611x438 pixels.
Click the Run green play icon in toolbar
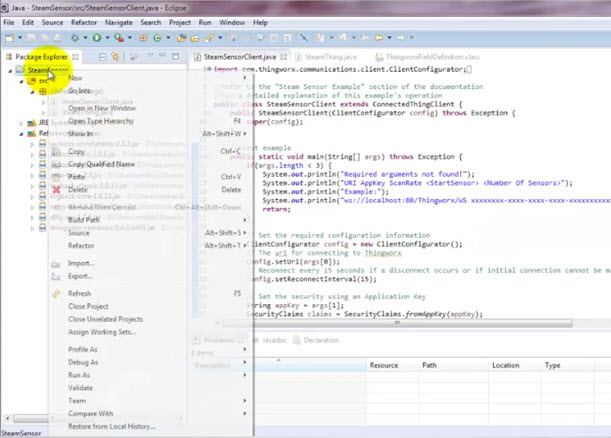coord(98,37)
